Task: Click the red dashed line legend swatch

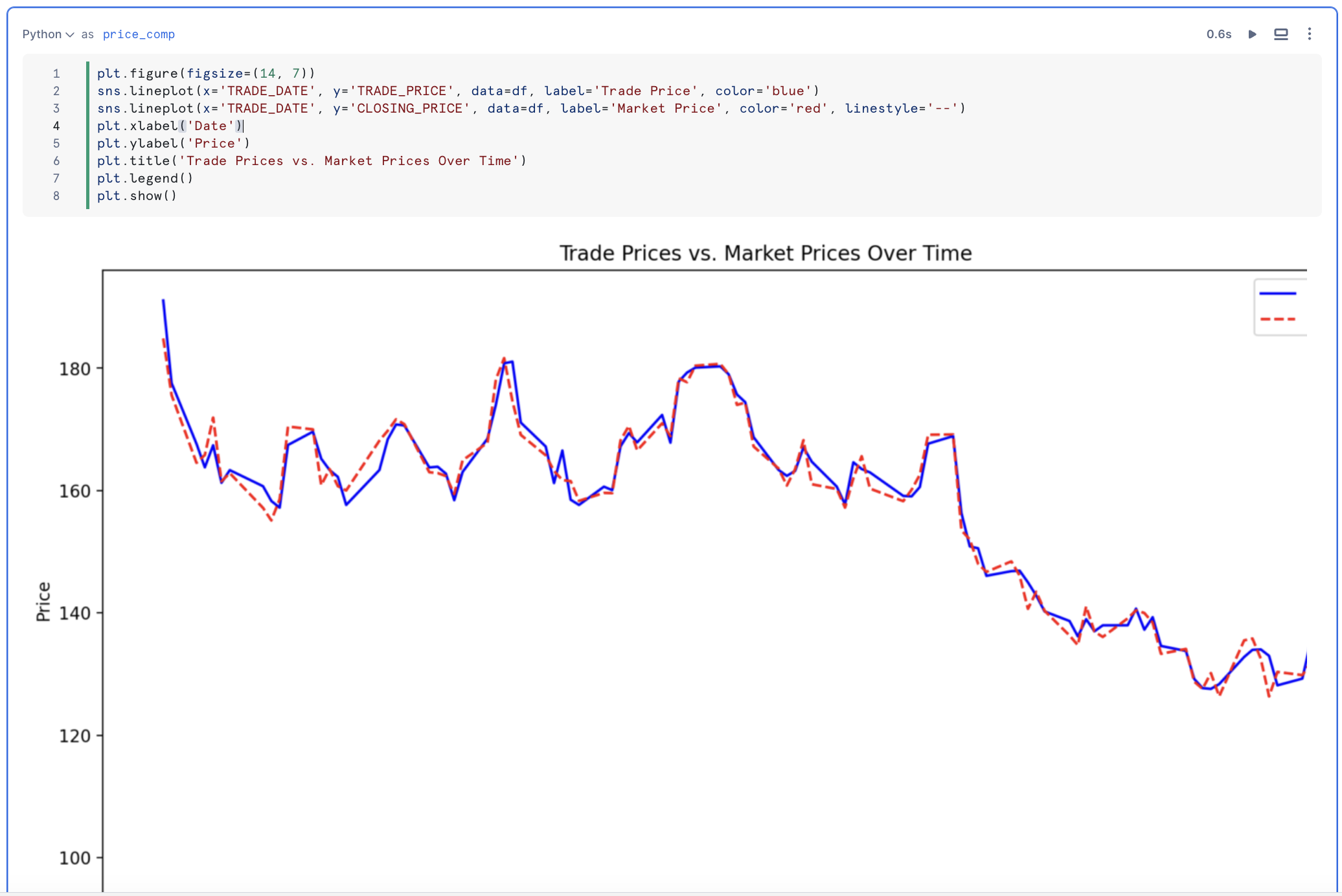Action: [1277, 319]
